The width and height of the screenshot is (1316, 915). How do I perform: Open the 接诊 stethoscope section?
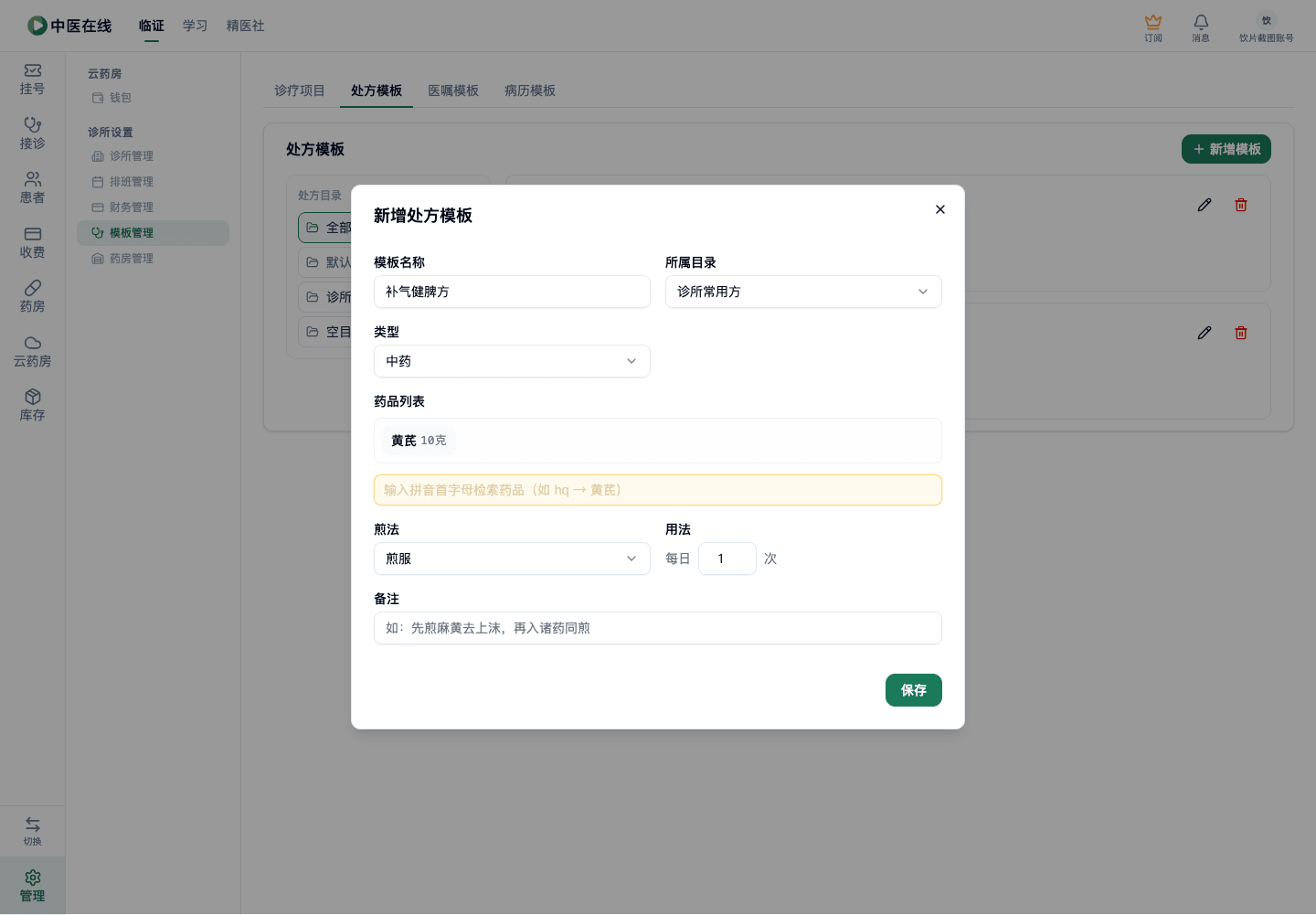point(33,133)
